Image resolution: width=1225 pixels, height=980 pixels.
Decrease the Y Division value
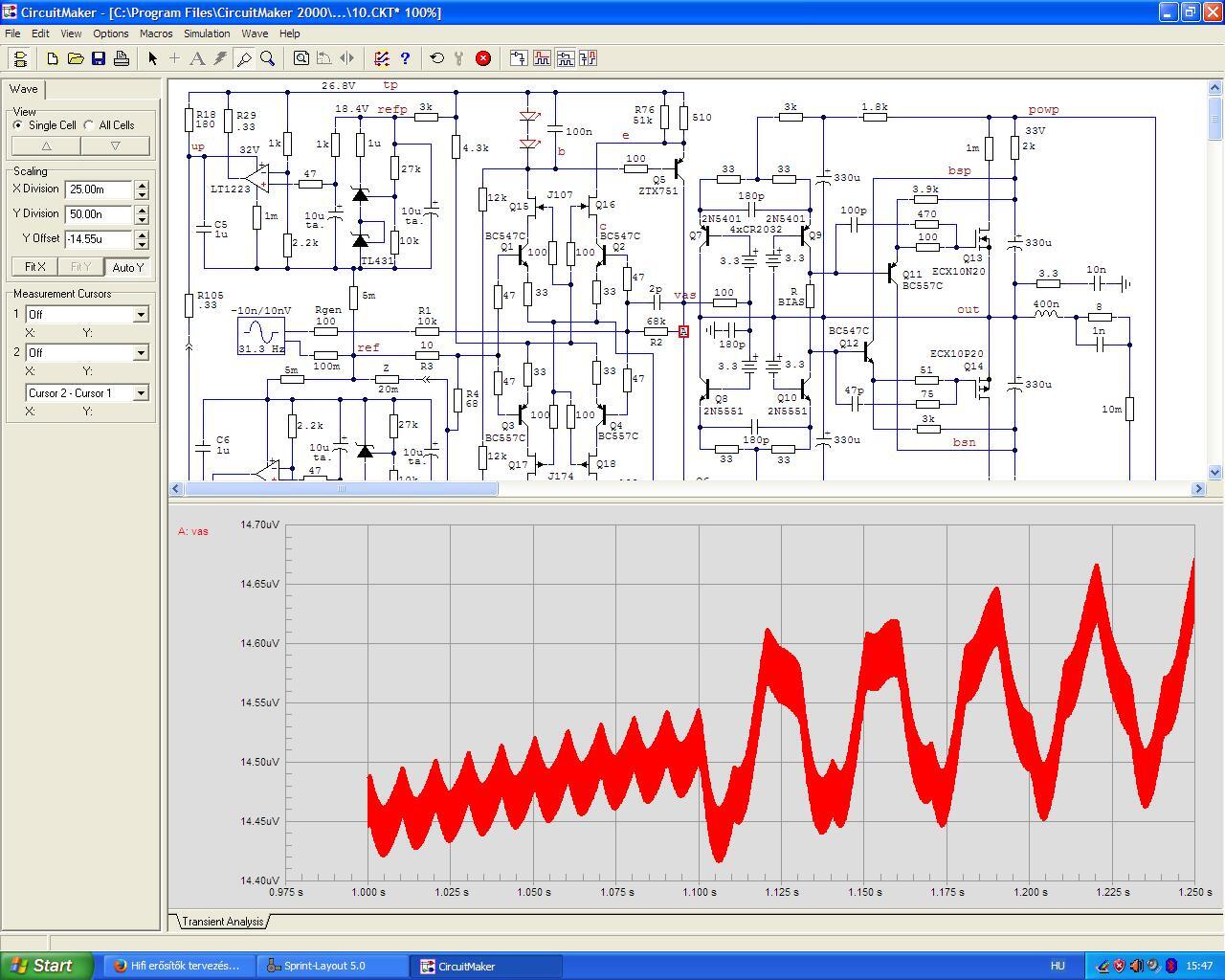[142, 219]
